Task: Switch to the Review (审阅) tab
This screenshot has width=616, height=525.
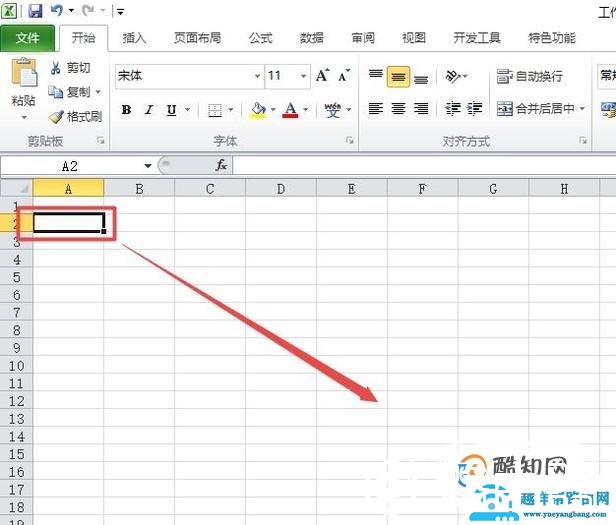Action: [363, 38]
